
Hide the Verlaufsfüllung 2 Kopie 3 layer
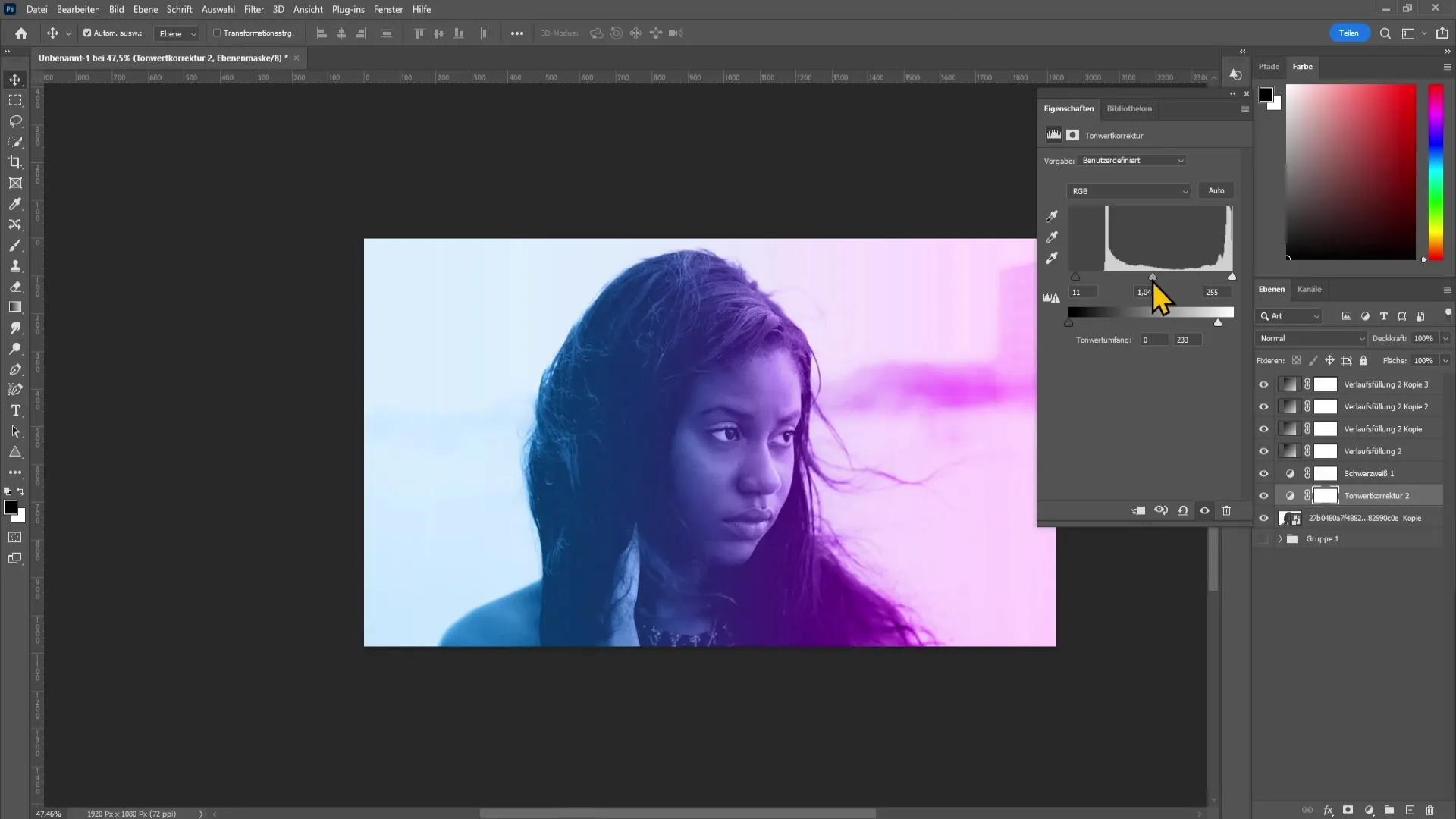(1263, 384)
